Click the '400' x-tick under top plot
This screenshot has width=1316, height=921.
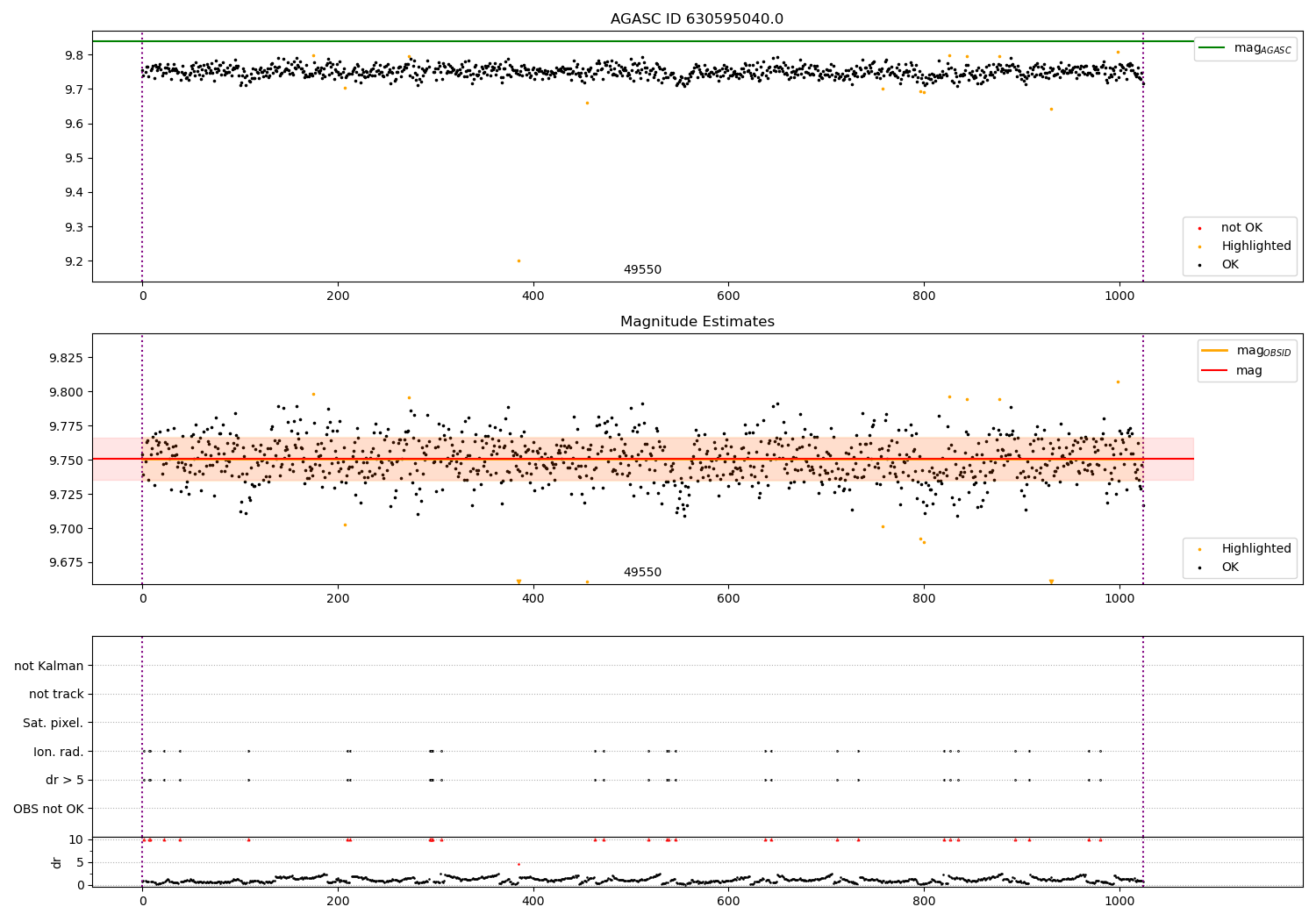(533, 296)
